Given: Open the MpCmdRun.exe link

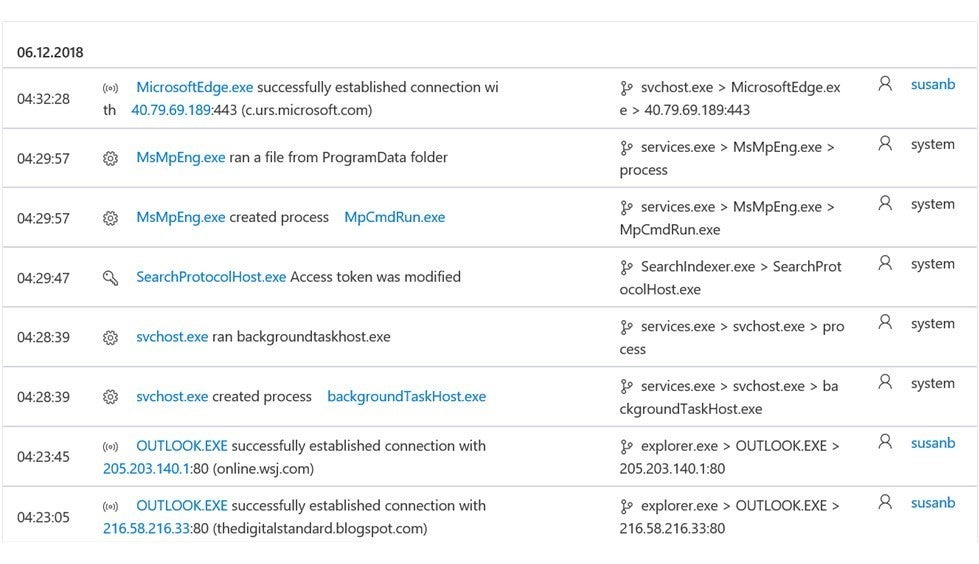Looking at the screenshot, I should (x=395, y=217).
